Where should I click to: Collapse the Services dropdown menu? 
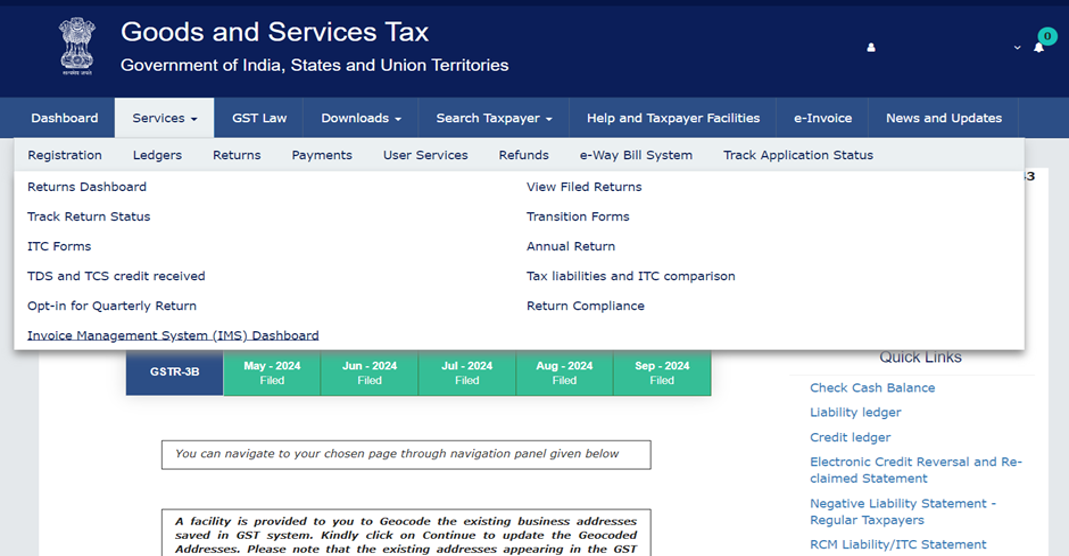164,118
